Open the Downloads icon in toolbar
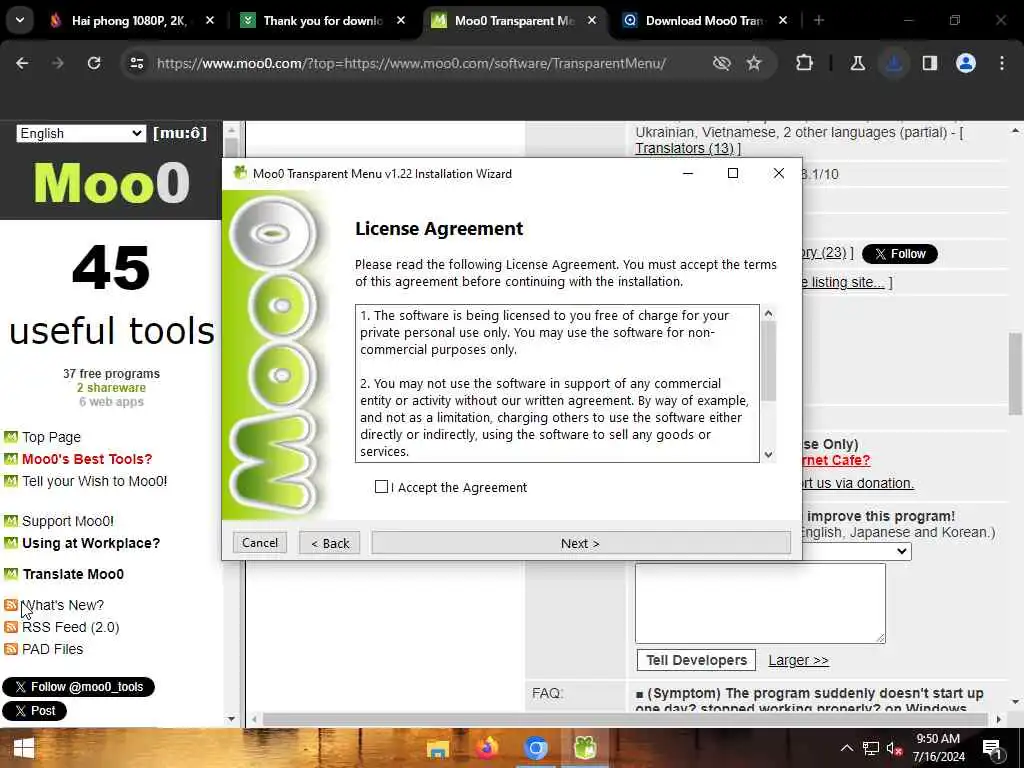Image resolution: width=1024 pixels, height=768 pixels. pyautogui.click(x=894, y=63)
